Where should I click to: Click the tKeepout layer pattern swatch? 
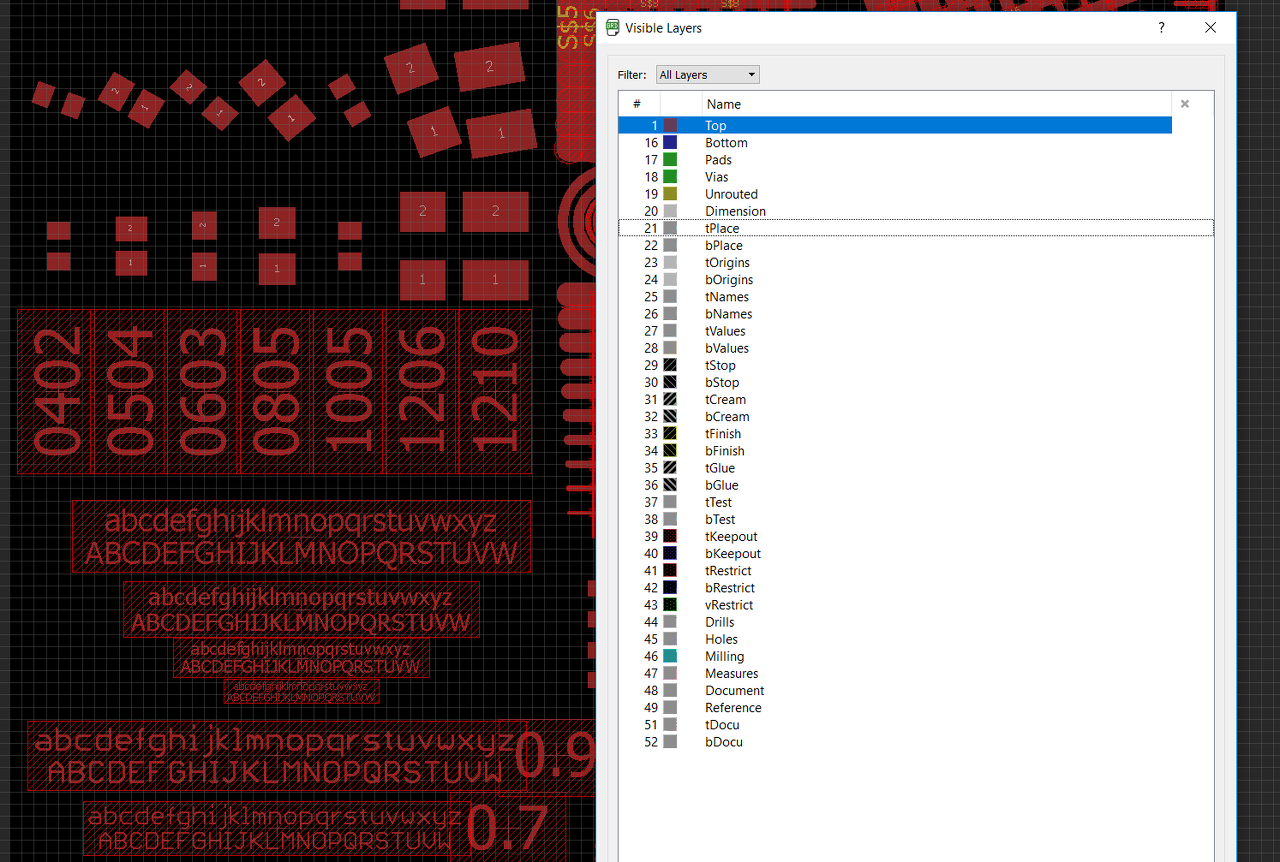tap(670, 536)
